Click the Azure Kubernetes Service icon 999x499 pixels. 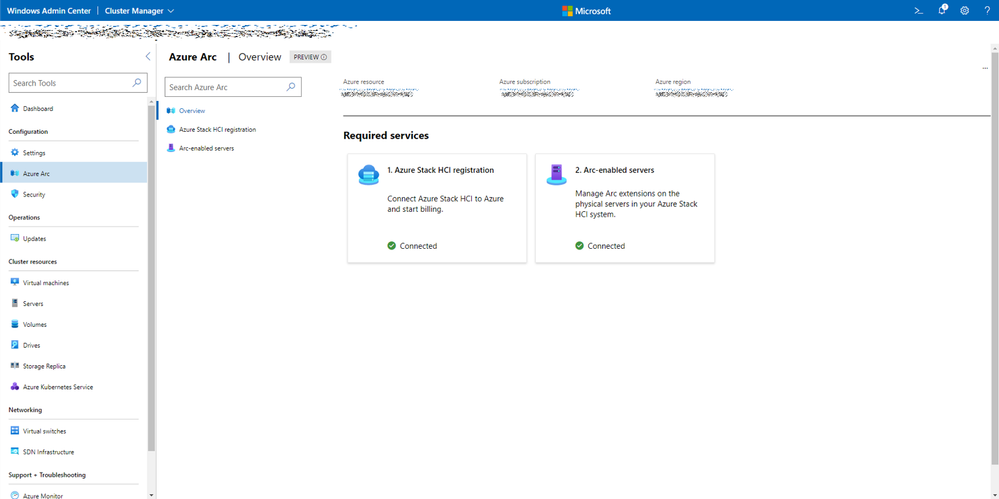point(15,387)
